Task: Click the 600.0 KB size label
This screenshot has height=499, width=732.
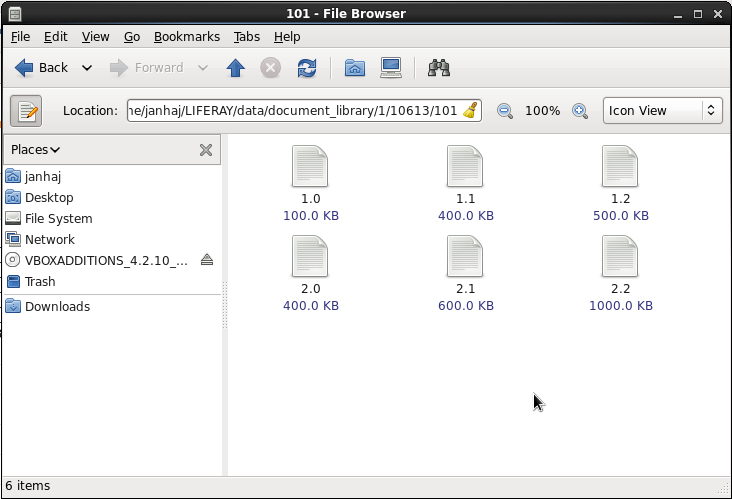Action: pos(466,306)
